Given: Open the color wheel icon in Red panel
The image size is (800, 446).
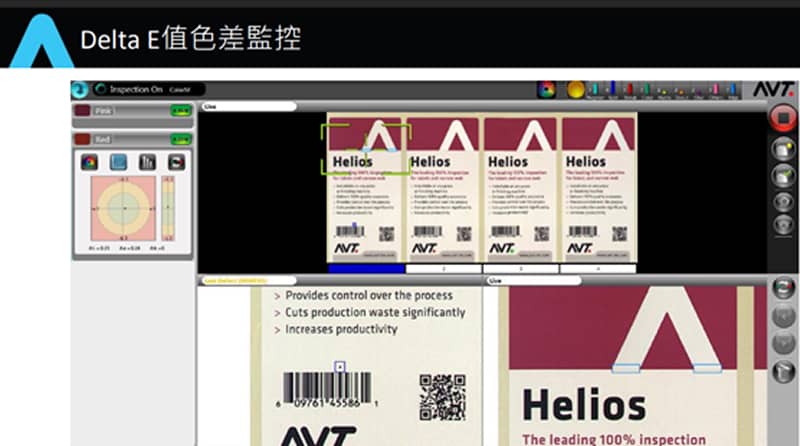Looking at the screenshot, I should pyautogui.click(x=89, y=161).
